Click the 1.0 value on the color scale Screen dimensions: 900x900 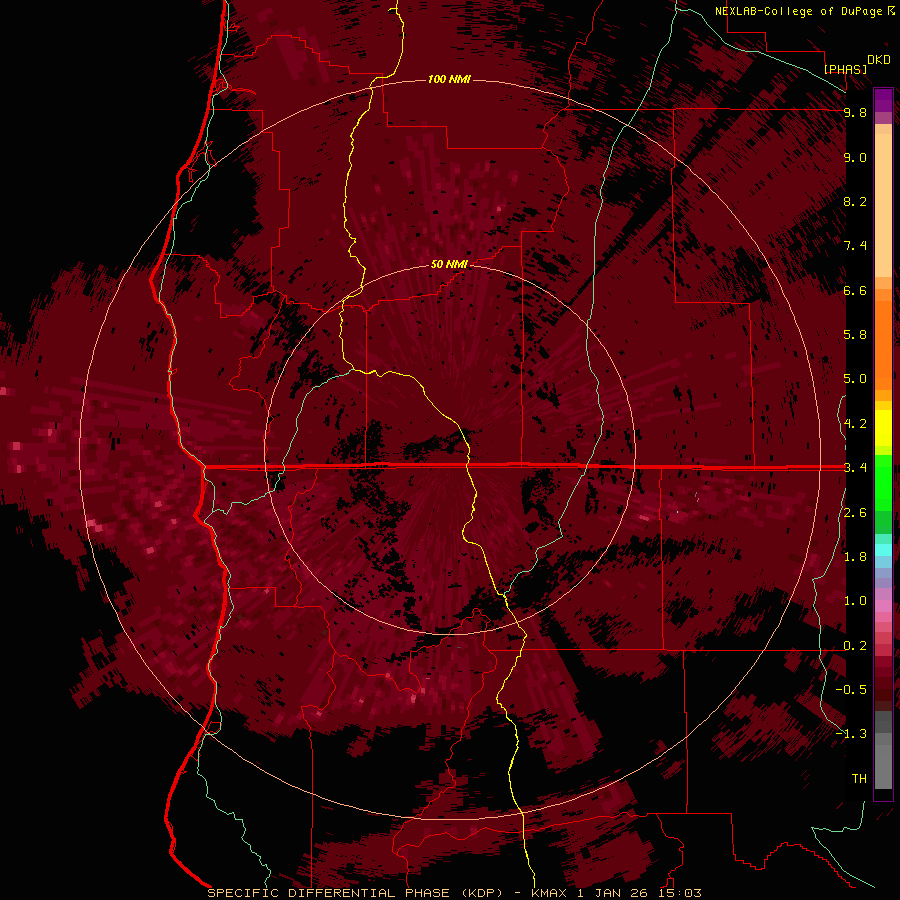pyautogui.click(x=855, y=601)
